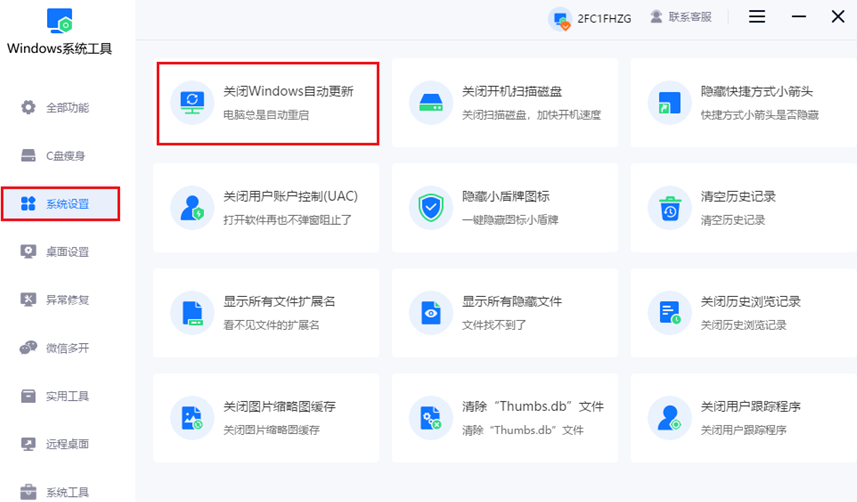Open 关闭图片缩略图缓存 card title
The width and height of the screenshot is (857, 502).
[x=279, y=406]
